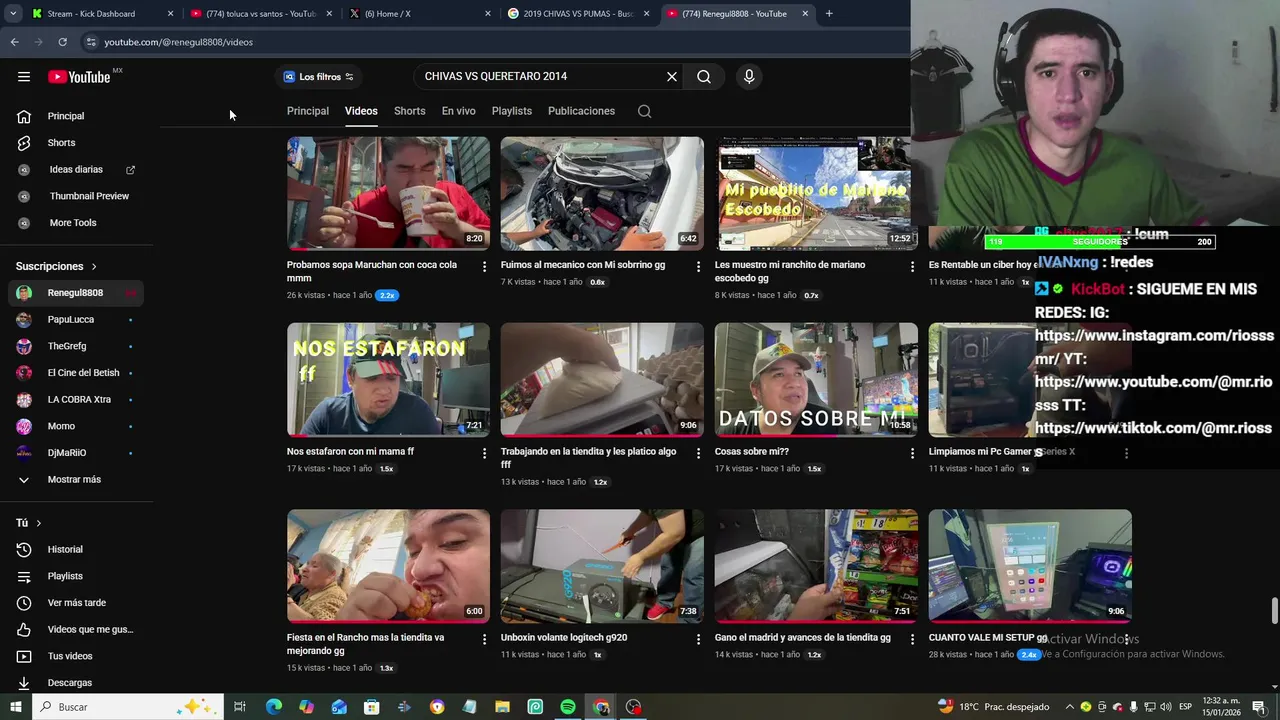Open the Publicaciones channel tab
Viewport: 1280px width, 720px height.
(581, 111)
